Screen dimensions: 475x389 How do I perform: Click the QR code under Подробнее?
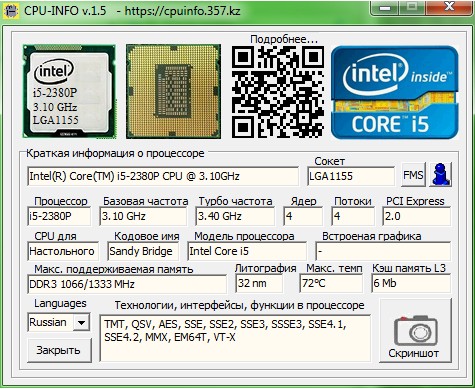[x=277, y=92]
